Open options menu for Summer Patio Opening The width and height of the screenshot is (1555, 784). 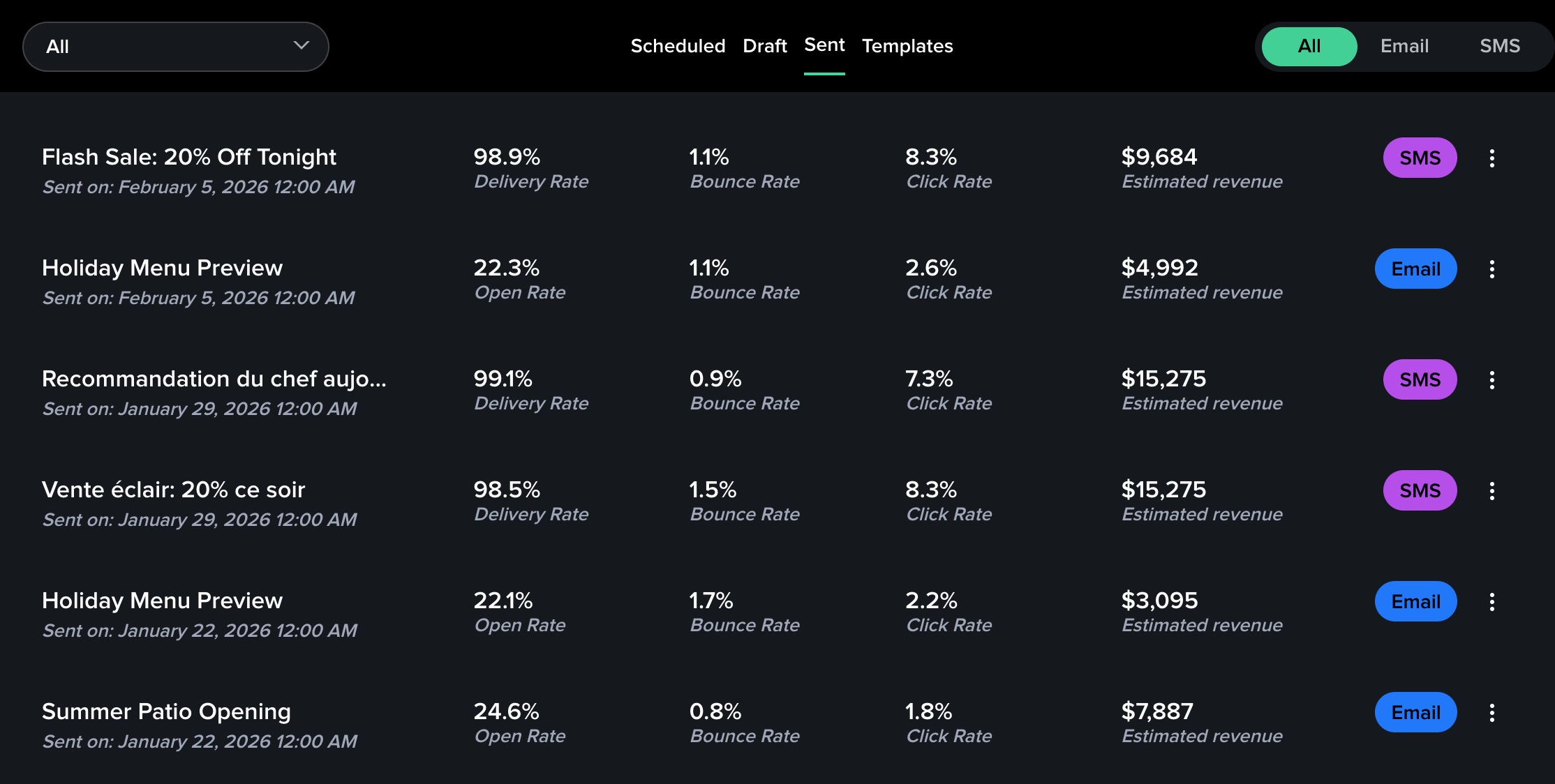pos(1491,713)
